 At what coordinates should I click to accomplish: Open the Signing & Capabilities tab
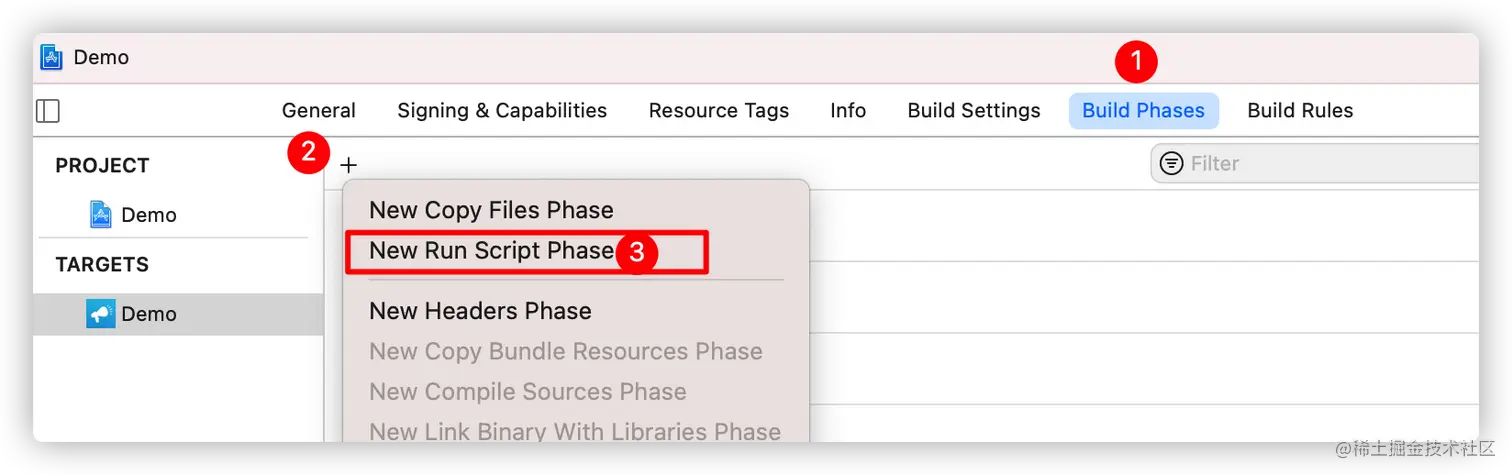pyautogui.click(x=502, y=111)
